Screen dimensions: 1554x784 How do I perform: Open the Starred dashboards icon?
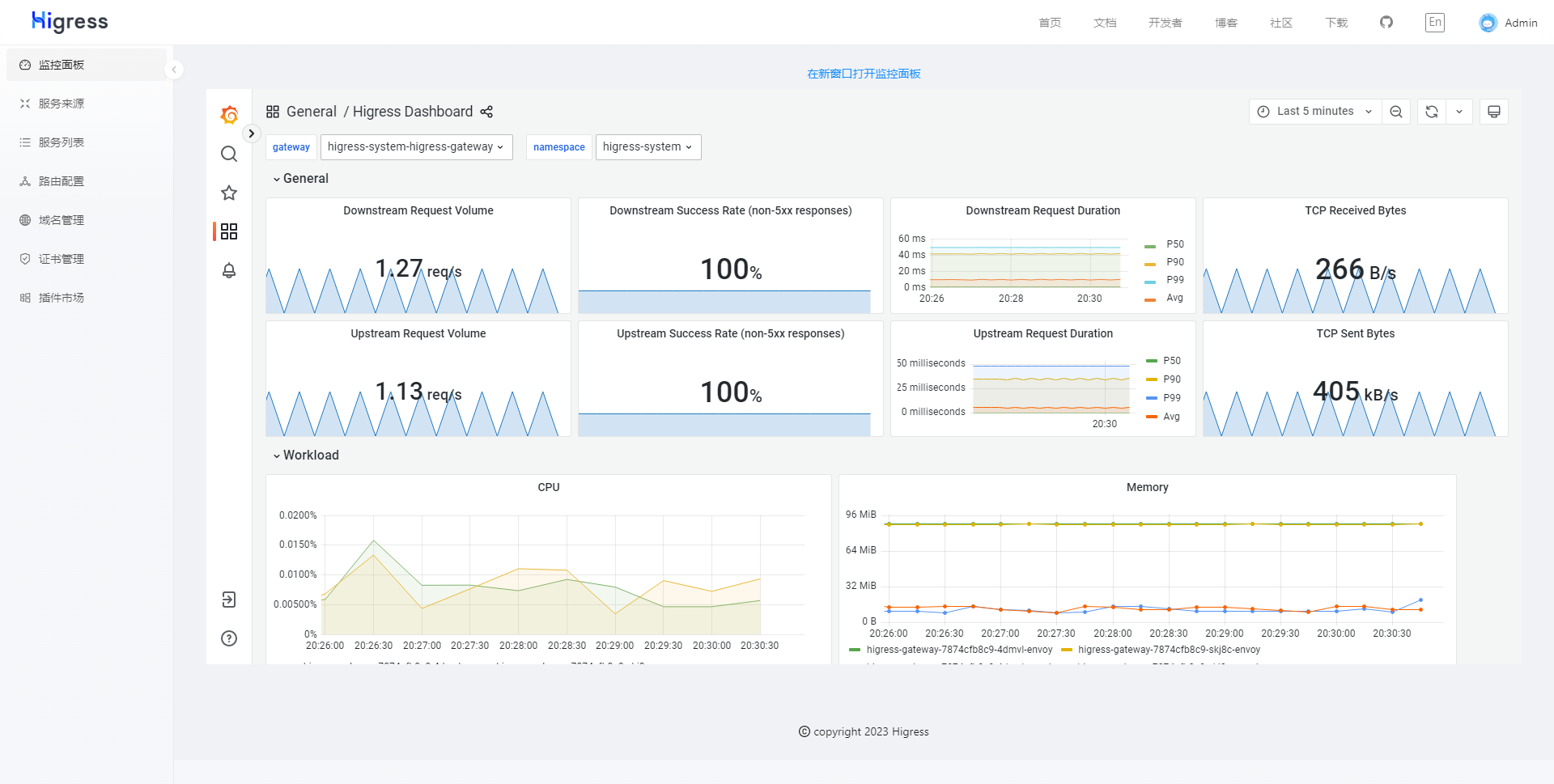click(x=229, y=193)
